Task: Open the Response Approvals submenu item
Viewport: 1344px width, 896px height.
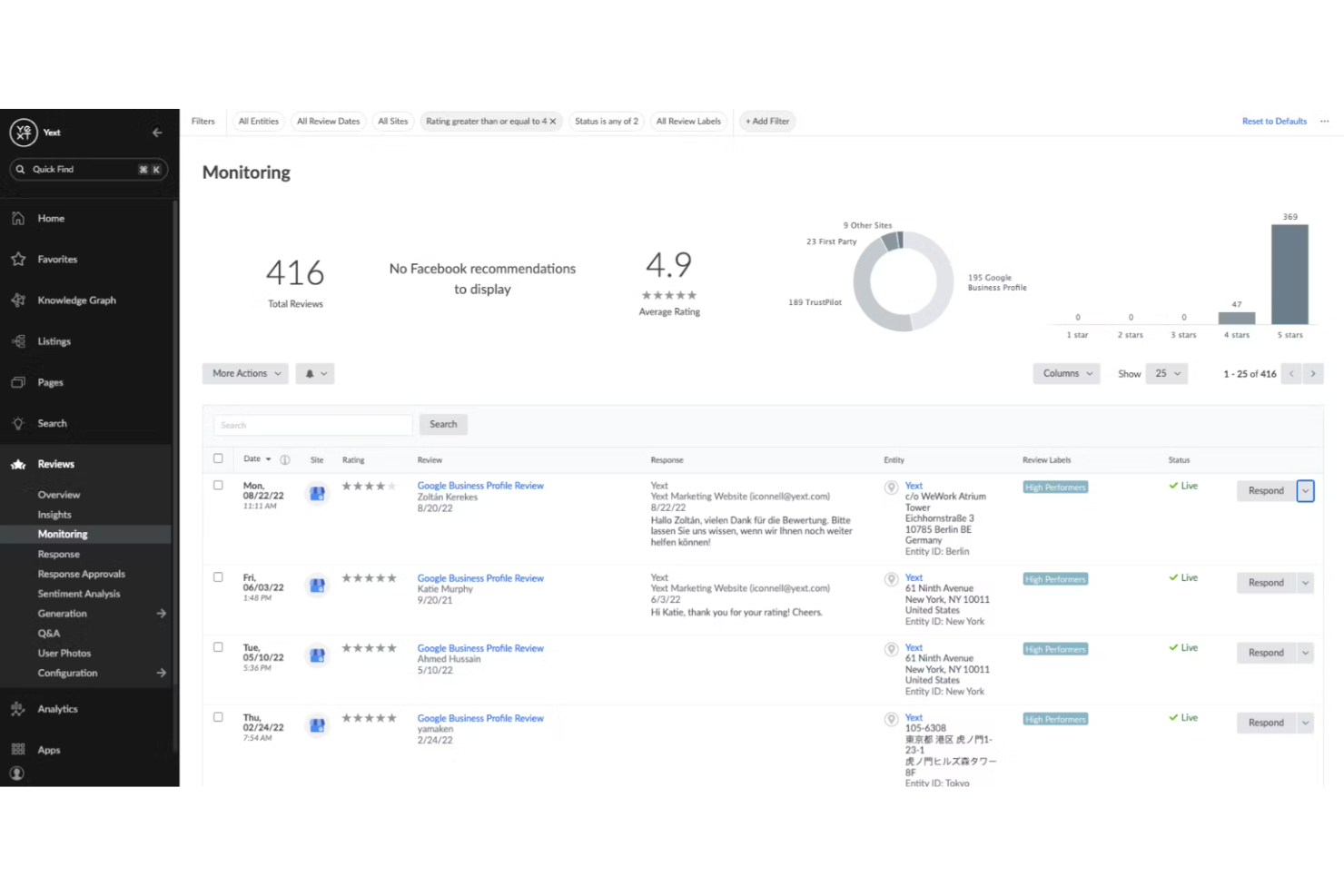Action: tap(82, 575)
